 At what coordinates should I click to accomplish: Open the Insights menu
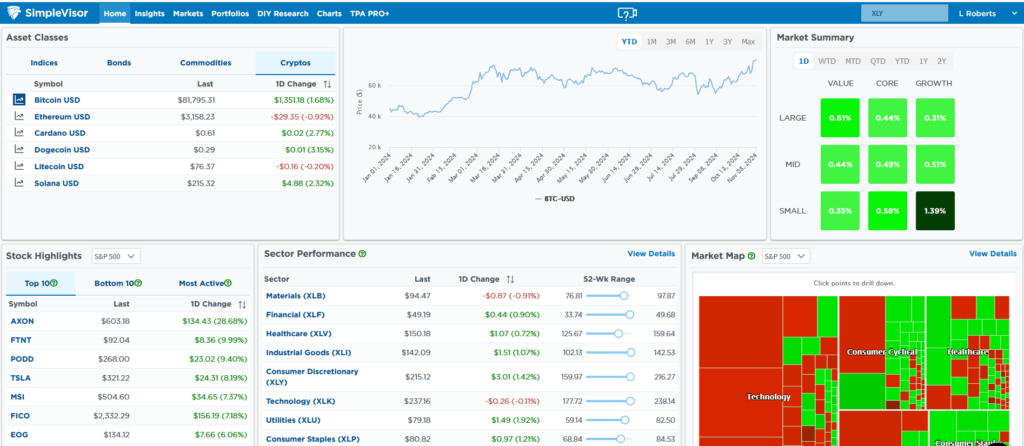click(150, 13)
